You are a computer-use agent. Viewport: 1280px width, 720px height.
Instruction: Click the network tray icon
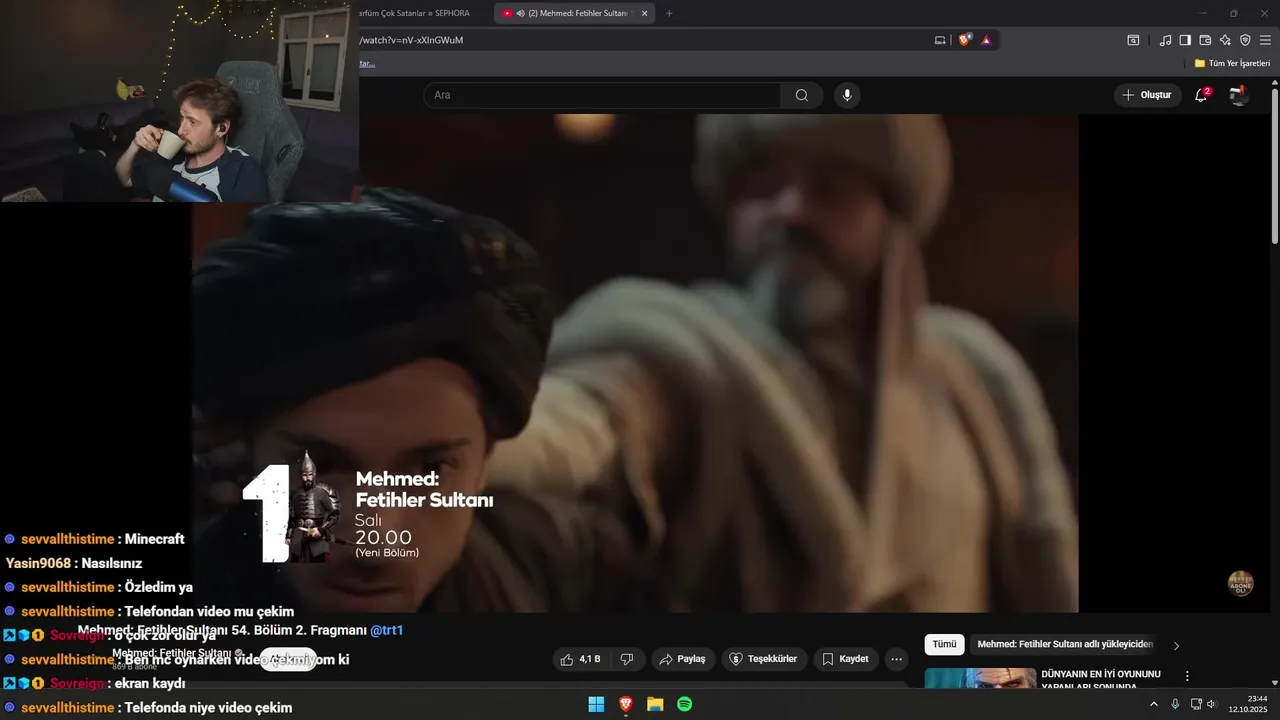1195,704
